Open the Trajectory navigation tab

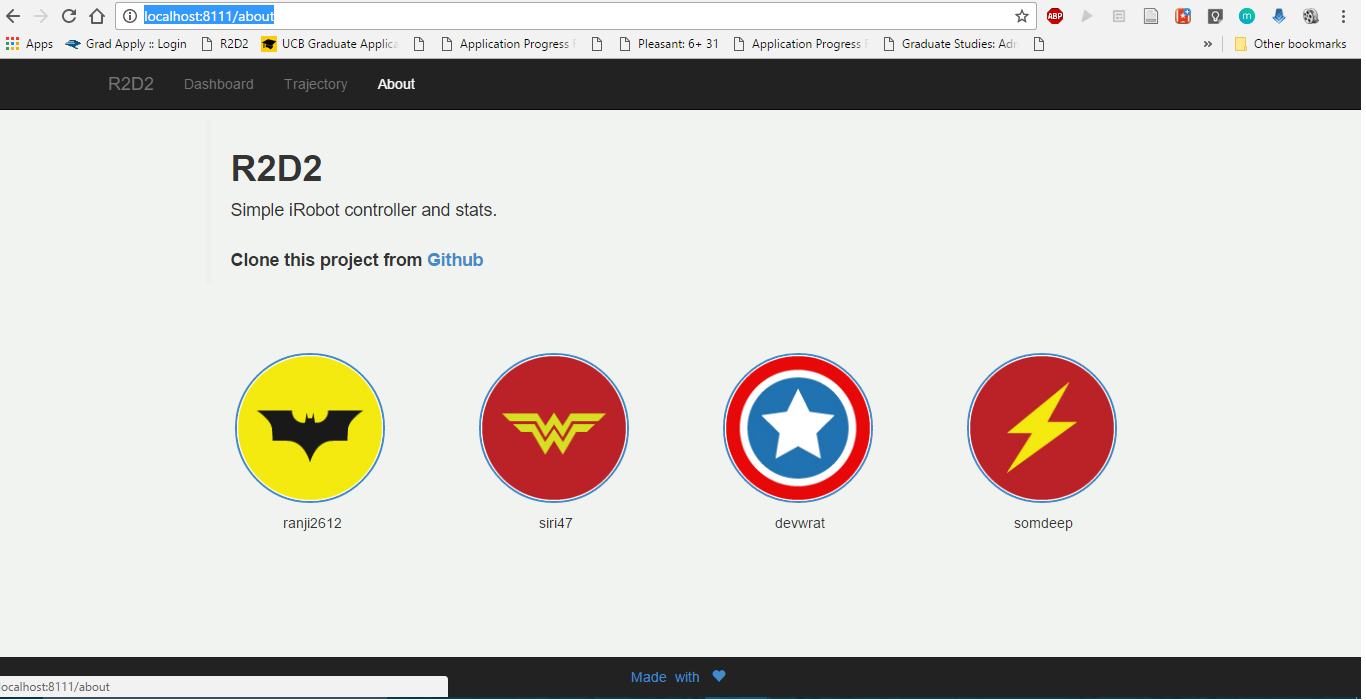(x=316, y=84)
